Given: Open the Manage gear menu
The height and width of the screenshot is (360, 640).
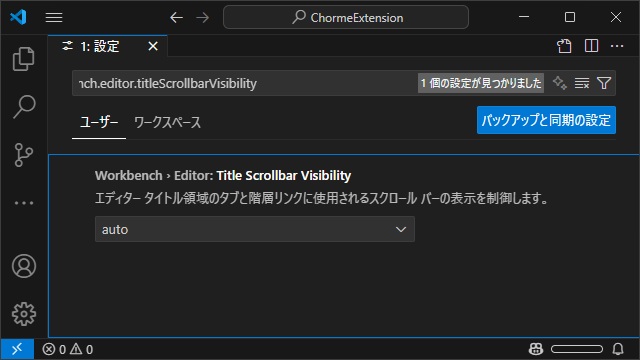Looking at the screenshot, I should 24,314.
